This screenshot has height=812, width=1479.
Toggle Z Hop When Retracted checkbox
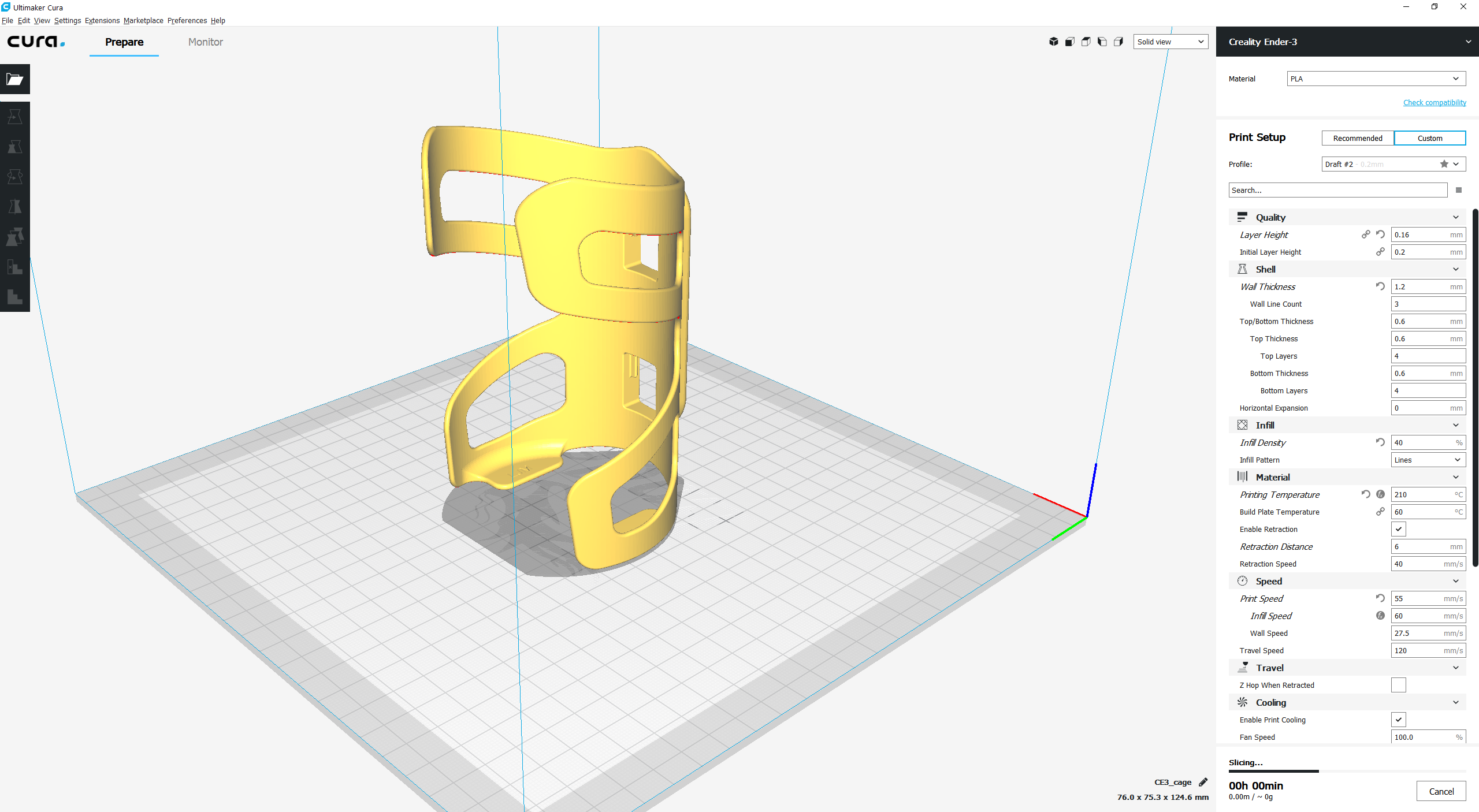point(1399,685)
